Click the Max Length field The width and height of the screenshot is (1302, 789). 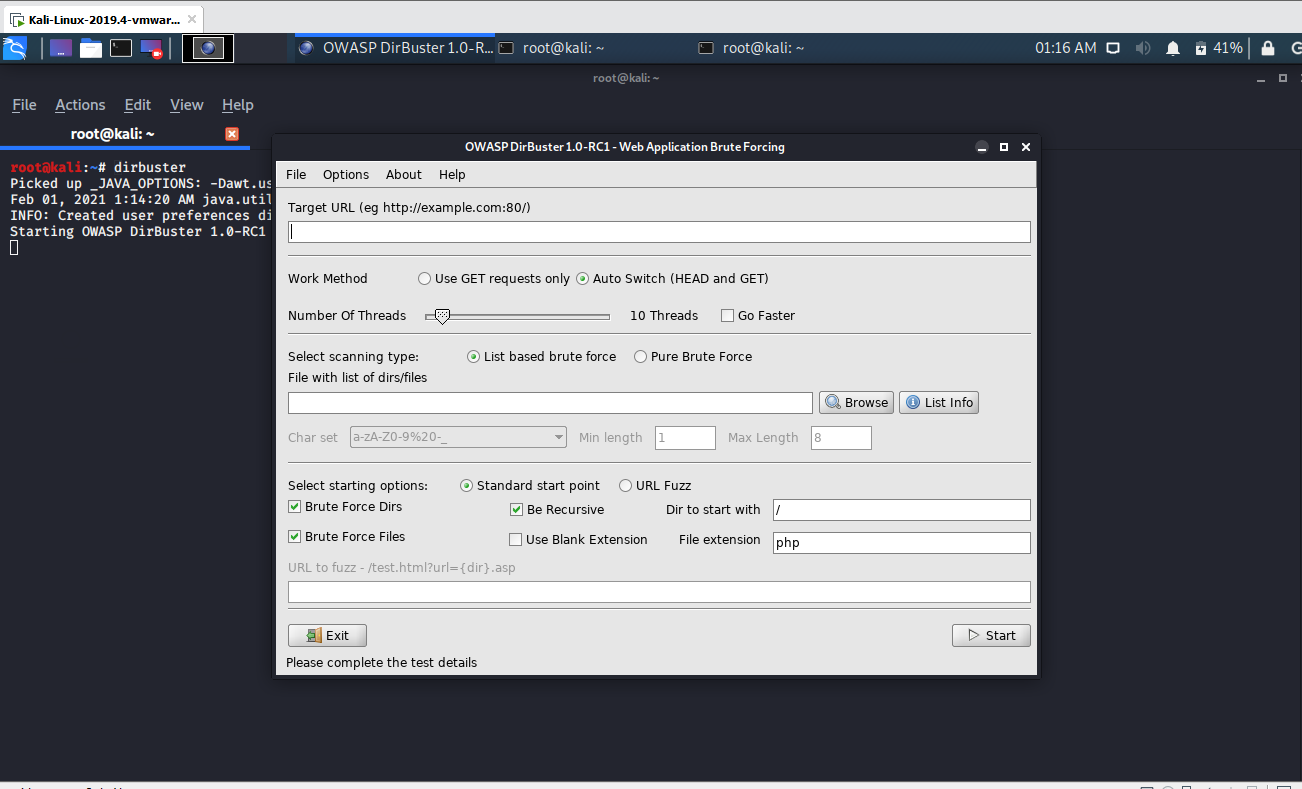point(841,438)
